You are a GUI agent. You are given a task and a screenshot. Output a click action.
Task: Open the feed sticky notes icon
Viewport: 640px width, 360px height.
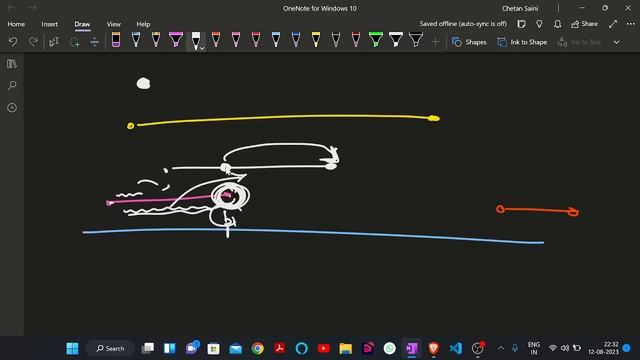coord(521,24)
